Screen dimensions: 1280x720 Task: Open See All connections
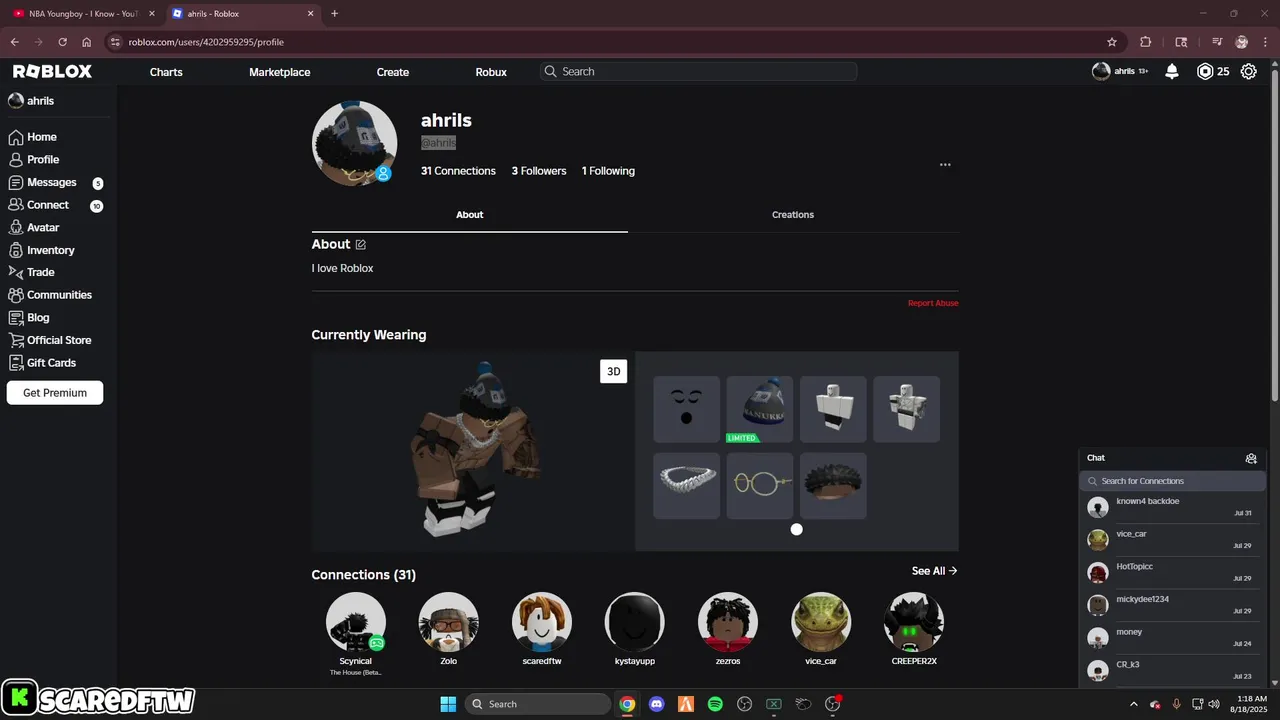(x=935, y=571)
